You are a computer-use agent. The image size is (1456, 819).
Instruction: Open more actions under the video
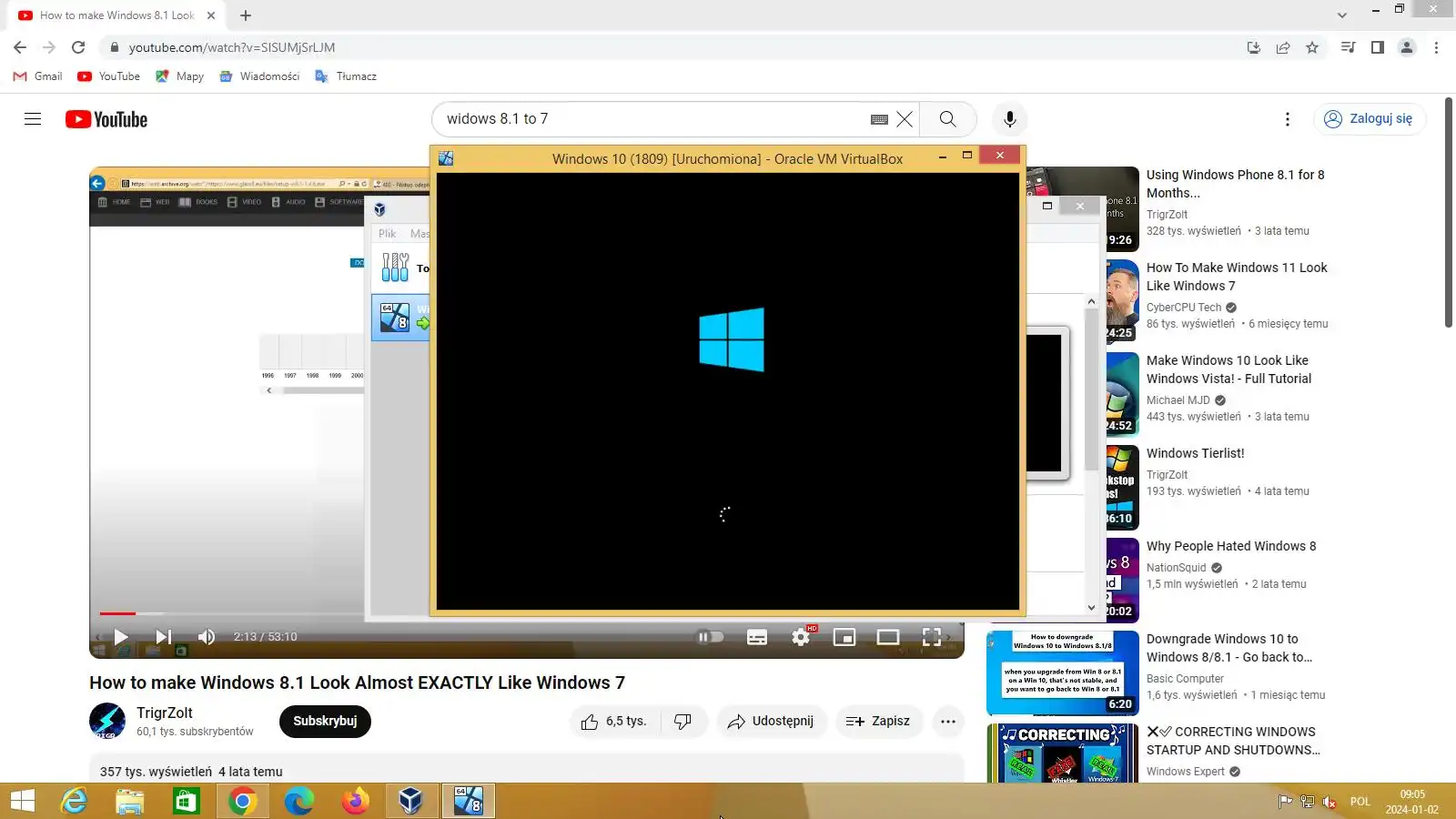948,722
